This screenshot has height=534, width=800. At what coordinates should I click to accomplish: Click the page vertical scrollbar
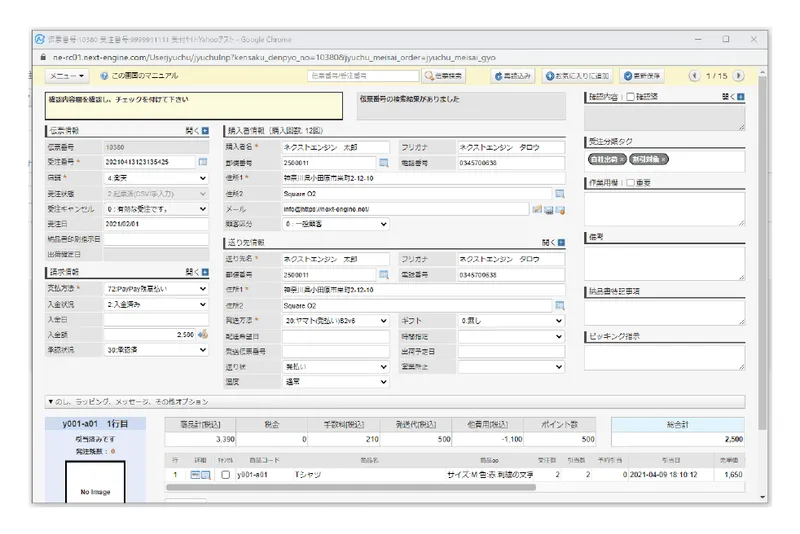(762, 252)
